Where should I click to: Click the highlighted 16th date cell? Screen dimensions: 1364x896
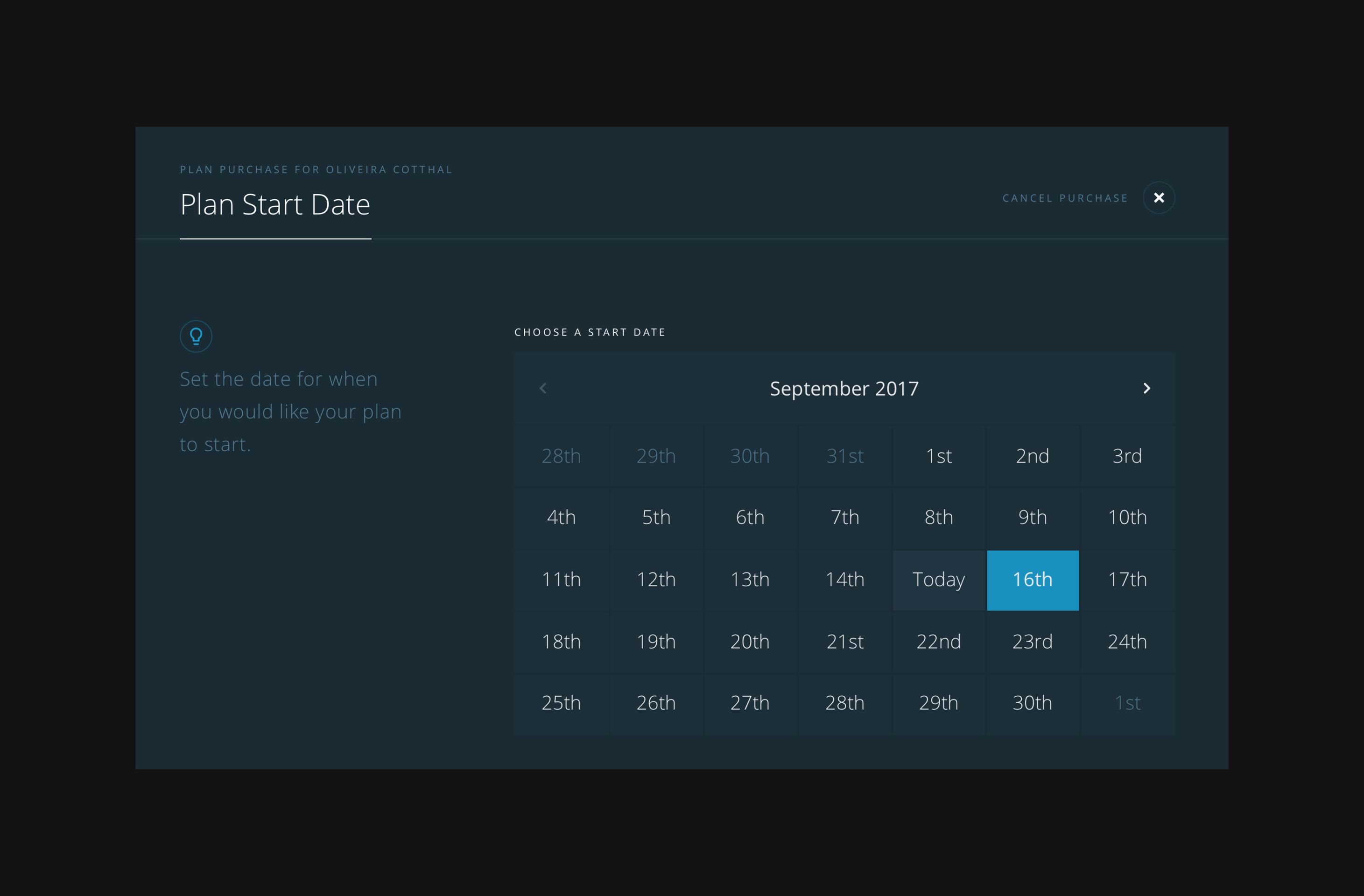click(1033, 580)
